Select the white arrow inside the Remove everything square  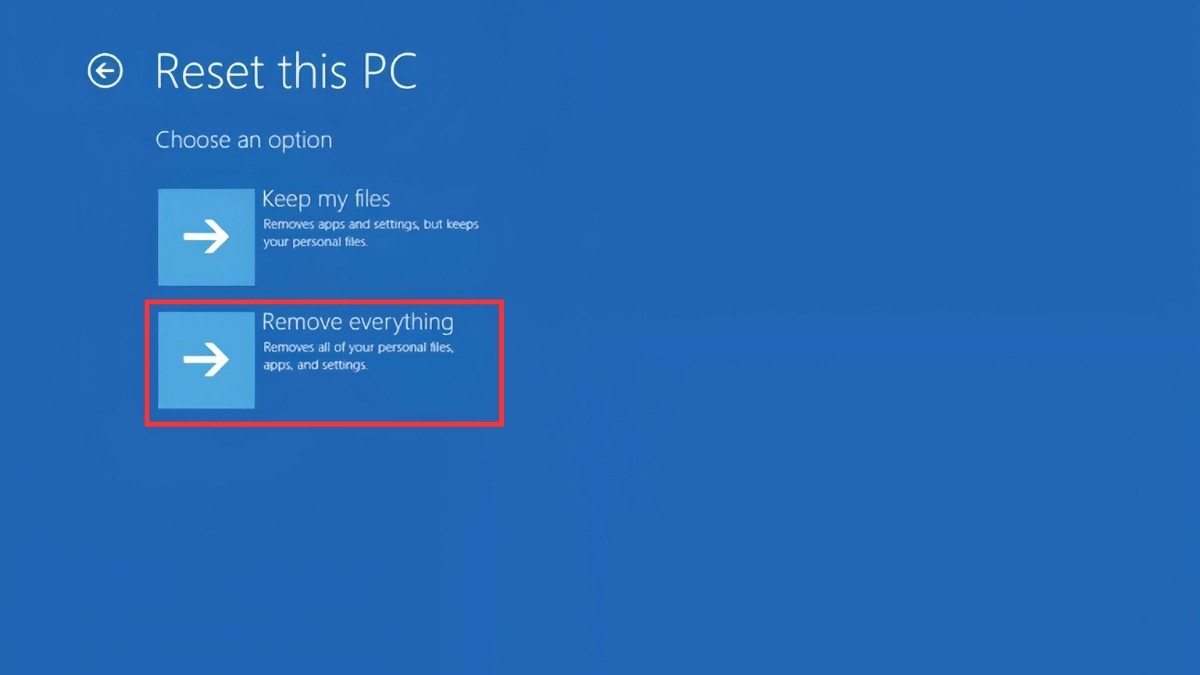[207, 360]
